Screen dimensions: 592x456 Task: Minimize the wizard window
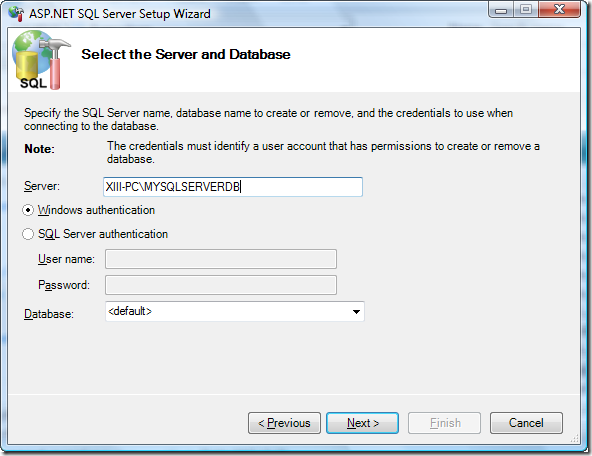tap(501, 10)
